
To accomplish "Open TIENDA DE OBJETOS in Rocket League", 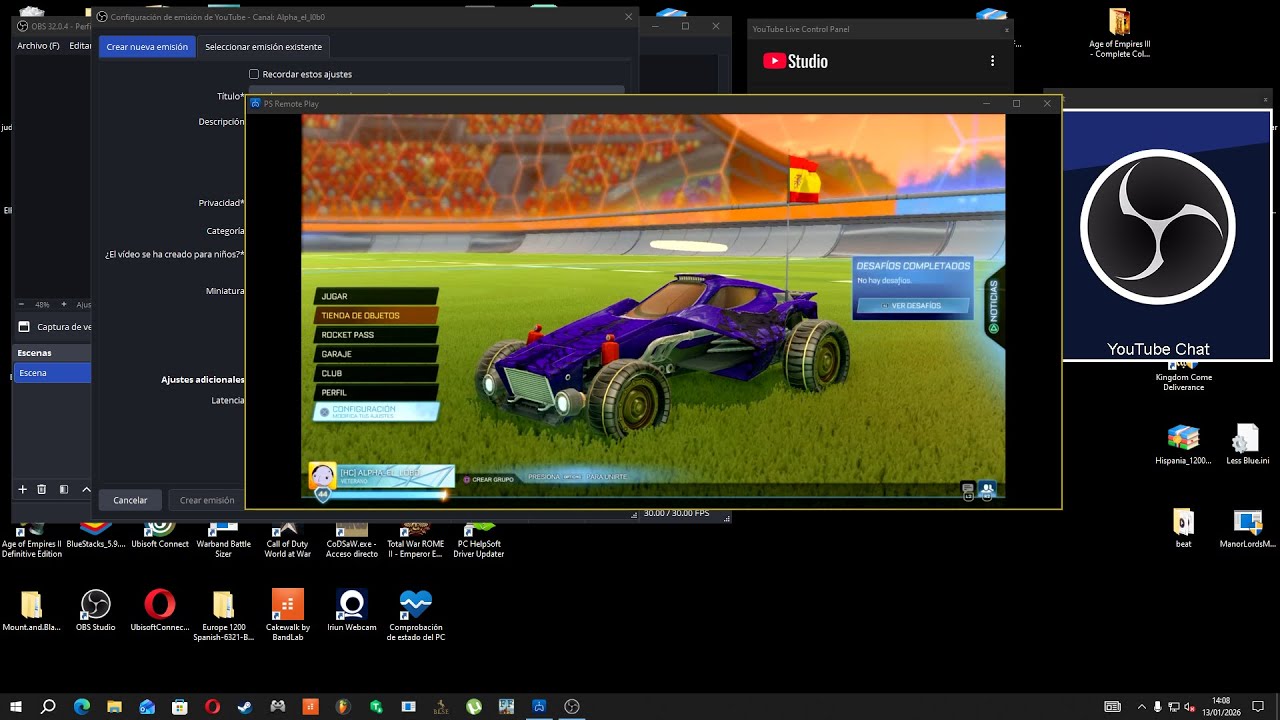I will click(x=377, y=315).
